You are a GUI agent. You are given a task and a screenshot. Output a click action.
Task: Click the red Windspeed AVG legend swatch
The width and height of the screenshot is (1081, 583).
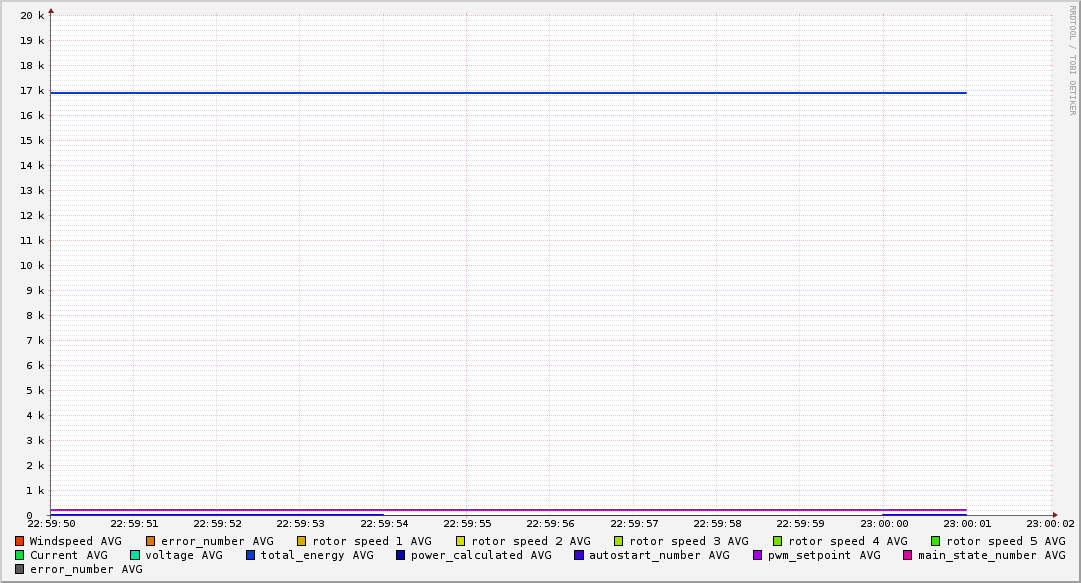(x=20, y=541)
